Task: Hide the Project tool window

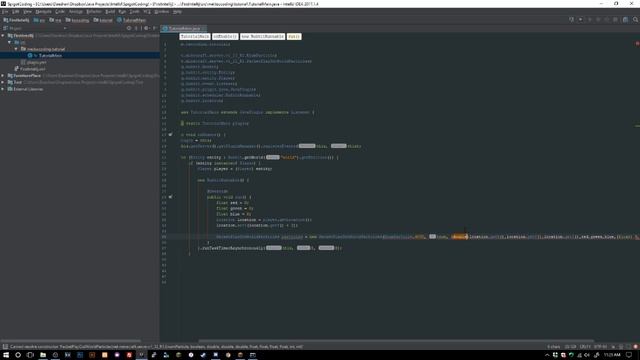Action: click(x=155, y=29)
